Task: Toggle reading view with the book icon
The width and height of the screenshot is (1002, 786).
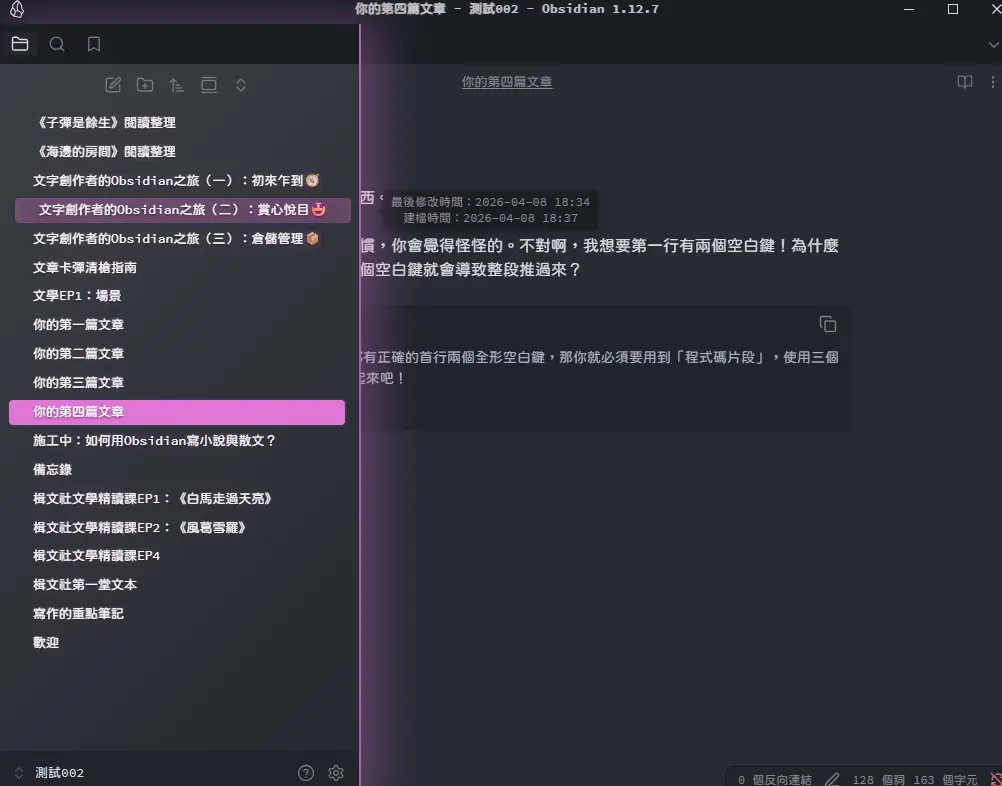Action: pos(964,82)
